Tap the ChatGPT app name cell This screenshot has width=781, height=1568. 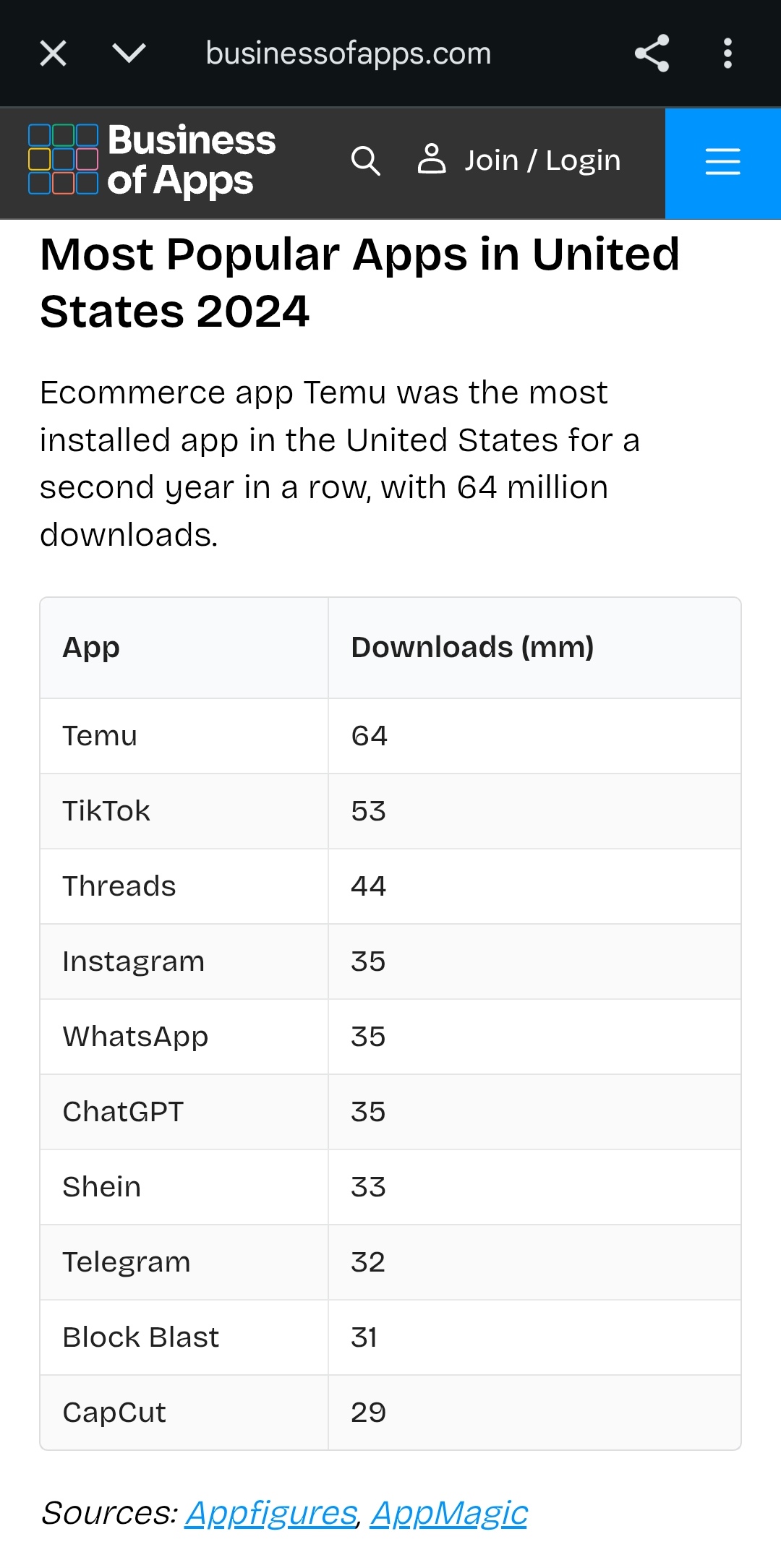click(x=123, y=1112)
